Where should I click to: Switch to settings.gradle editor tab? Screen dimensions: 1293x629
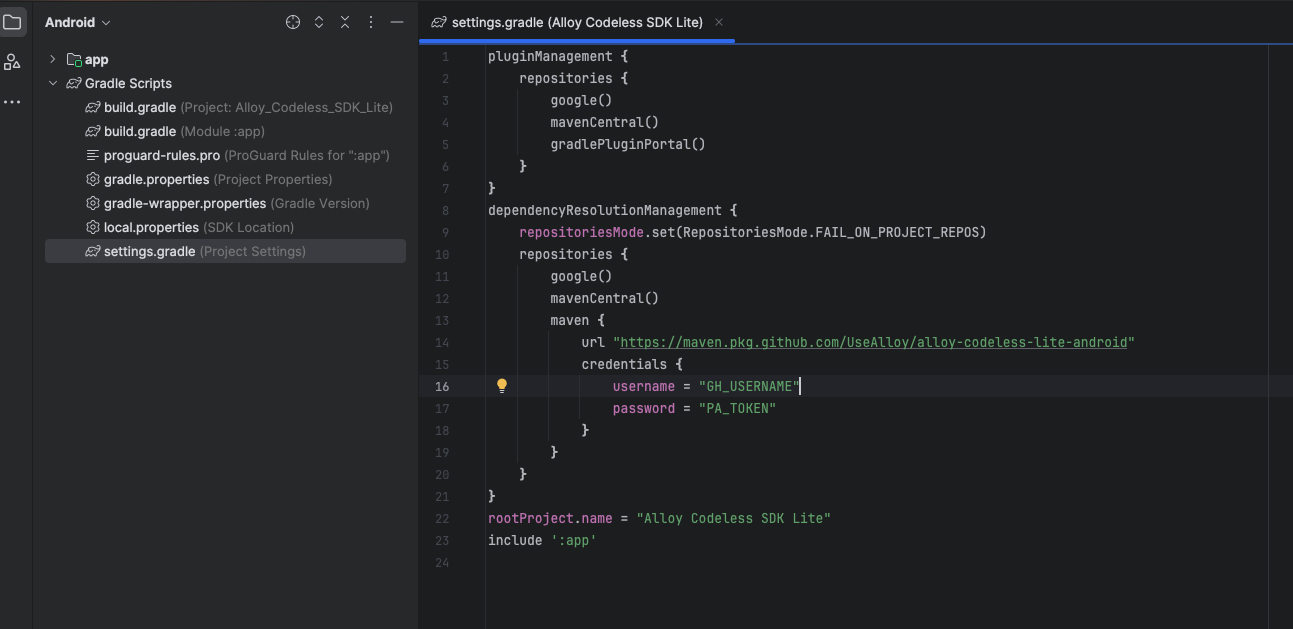pyautogui.click(x=577, y=22)
